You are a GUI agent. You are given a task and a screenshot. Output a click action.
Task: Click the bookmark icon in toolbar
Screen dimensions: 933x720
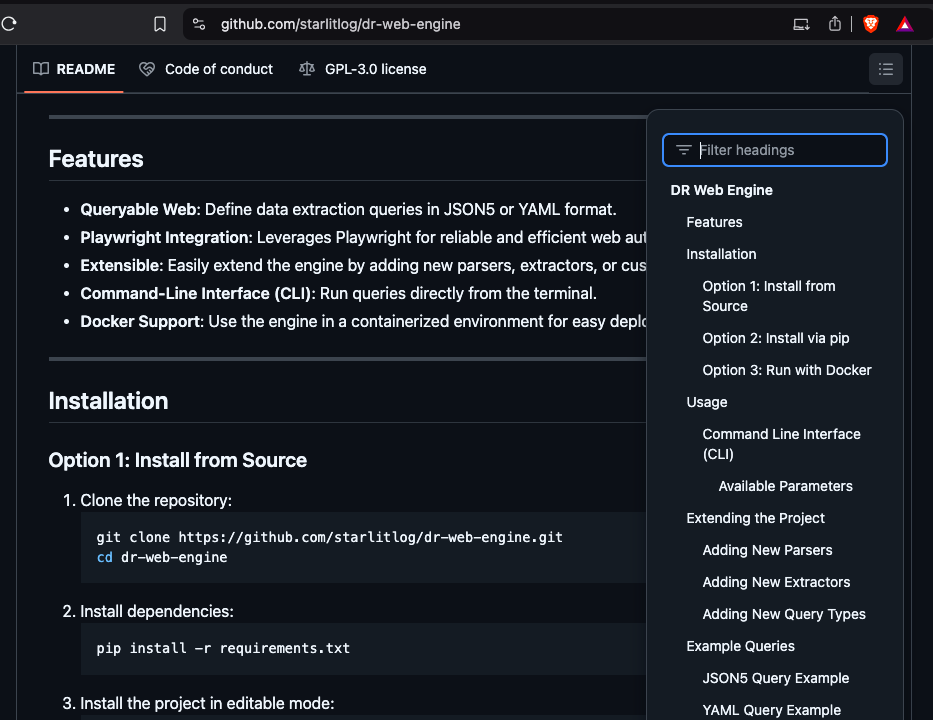[159, 24]
